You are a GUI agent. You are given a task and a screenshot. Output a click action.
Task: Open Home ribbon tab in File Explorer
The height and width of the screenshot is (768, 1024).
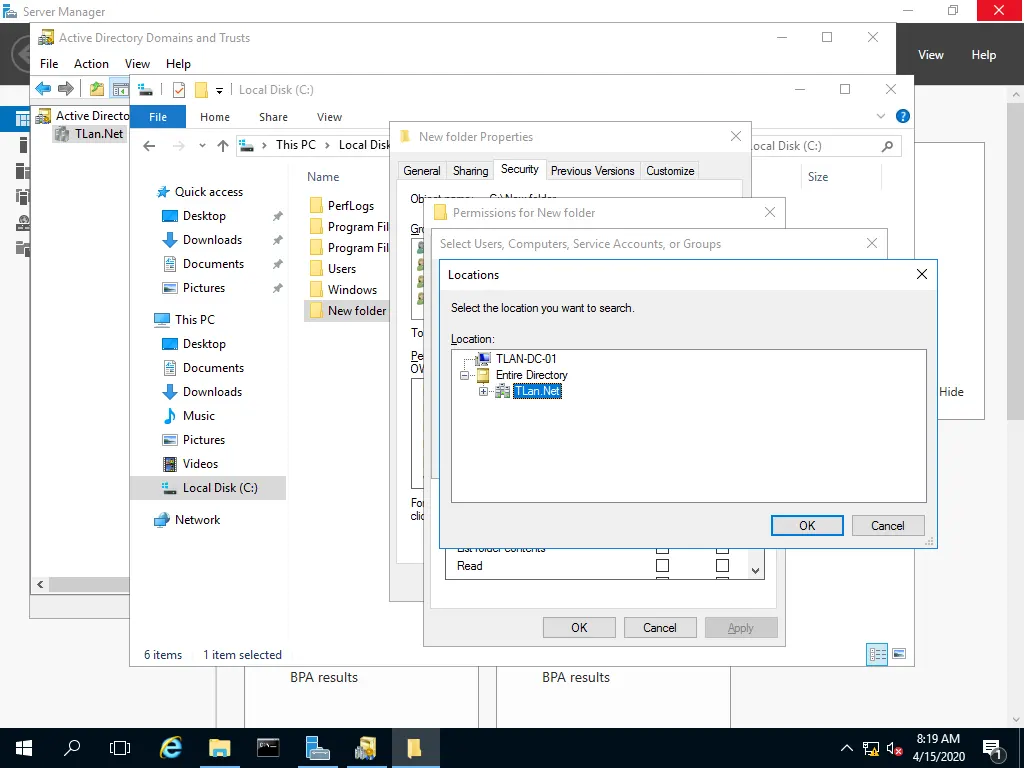tap(215, 117)
